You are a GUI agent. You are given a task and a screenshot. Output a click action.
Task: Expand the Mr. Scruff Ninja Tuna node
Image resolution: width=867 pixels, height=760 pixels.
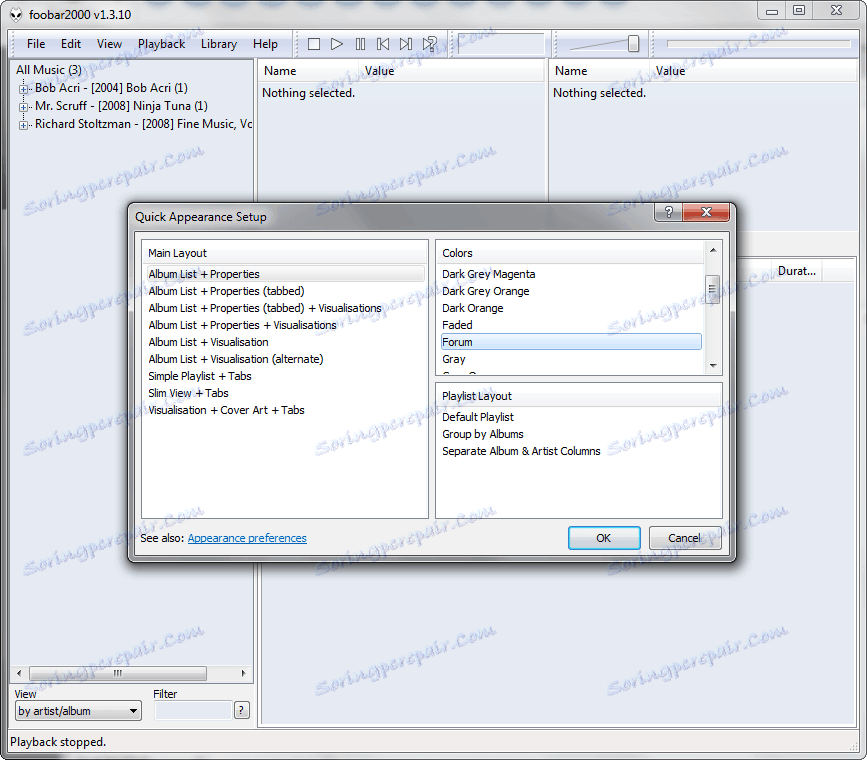tap(23, 107)
